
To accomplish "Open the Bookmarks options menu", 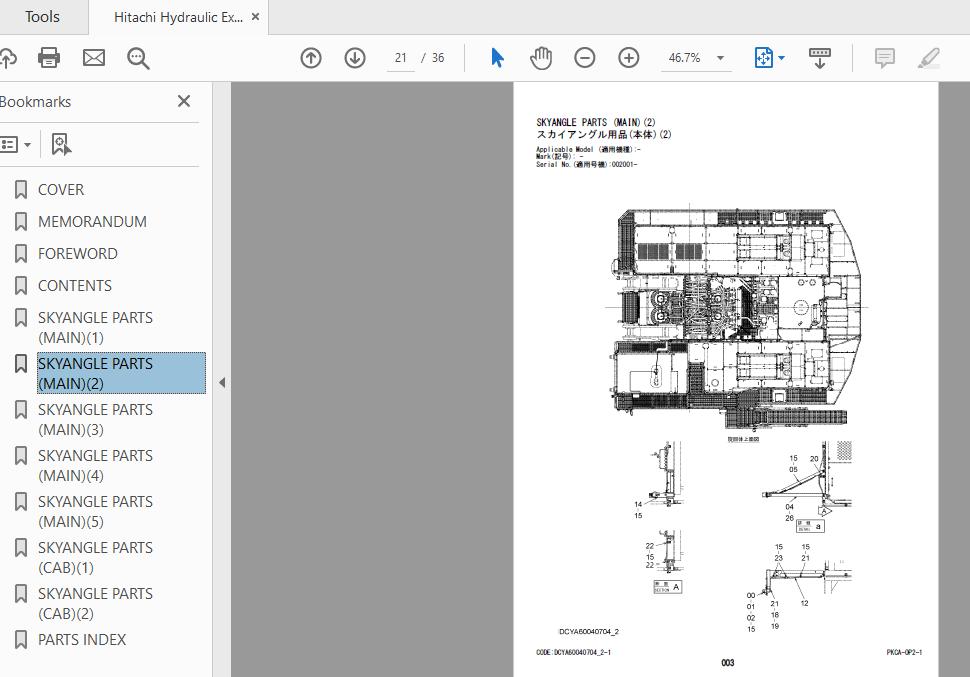I will [16, 143].
